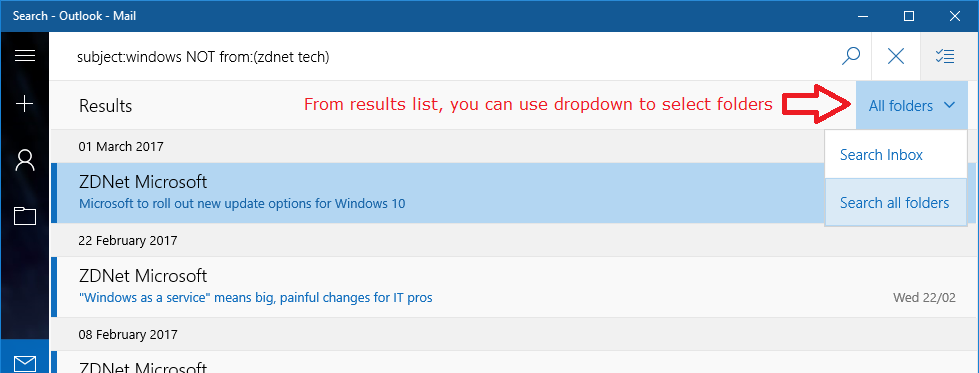Run search with magnifying glass icon
979x373 pixels.
(x=850, y=56)
